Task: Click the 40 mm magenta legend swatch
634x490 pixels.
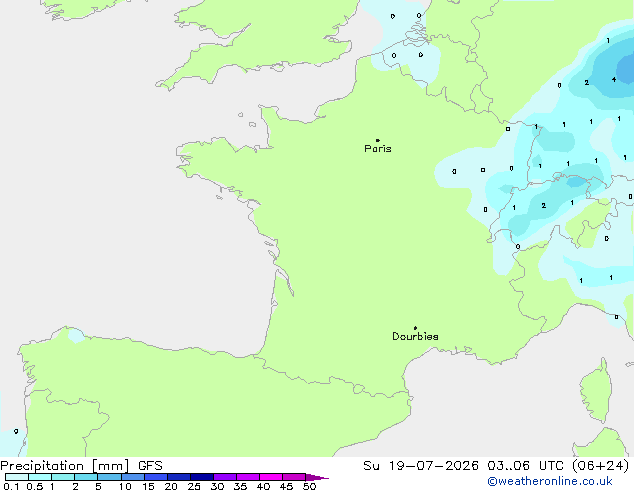Action: 271,477
